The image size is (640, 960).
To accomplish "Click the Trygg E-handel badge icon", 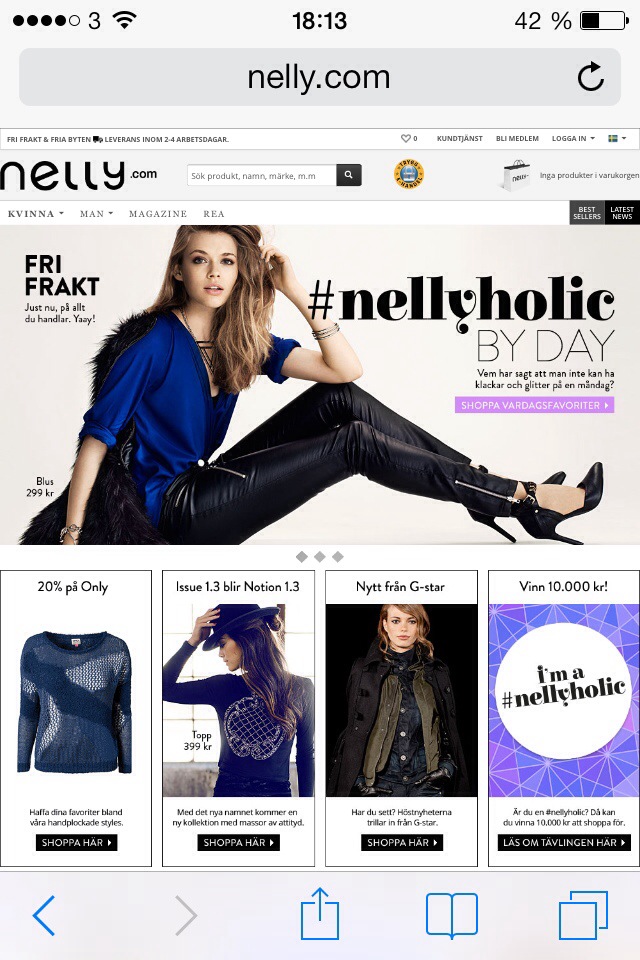I will pos(408,174).
